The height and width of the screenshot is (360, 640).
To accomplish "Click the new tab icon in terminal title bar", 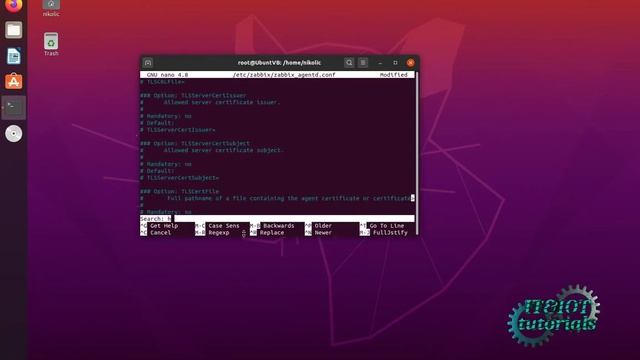I will coord(148,63).
